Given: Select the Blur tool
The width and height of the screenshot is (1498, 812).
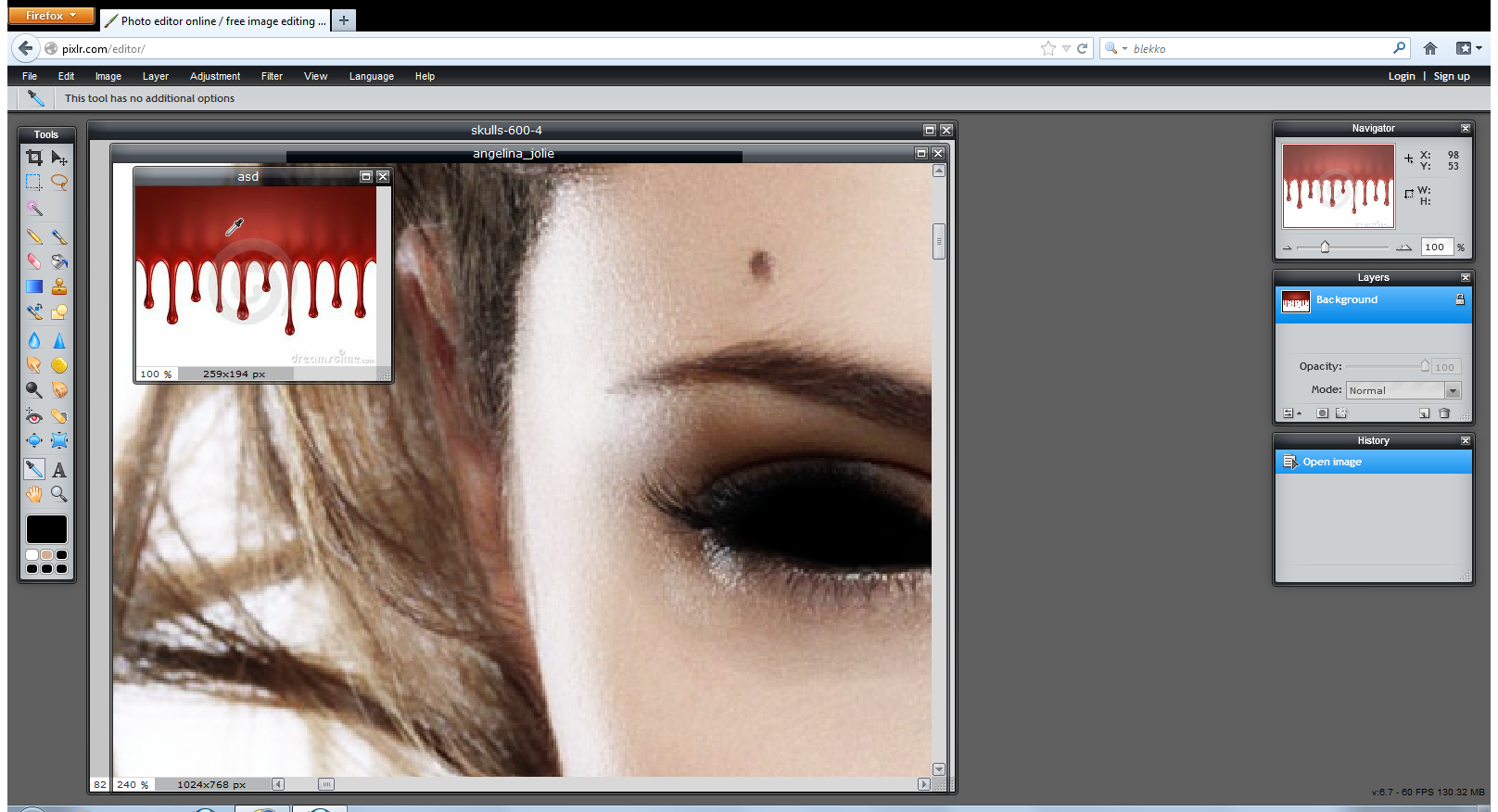Looking at the screenshot, I should pyautogui.click(x=34, y=340).
